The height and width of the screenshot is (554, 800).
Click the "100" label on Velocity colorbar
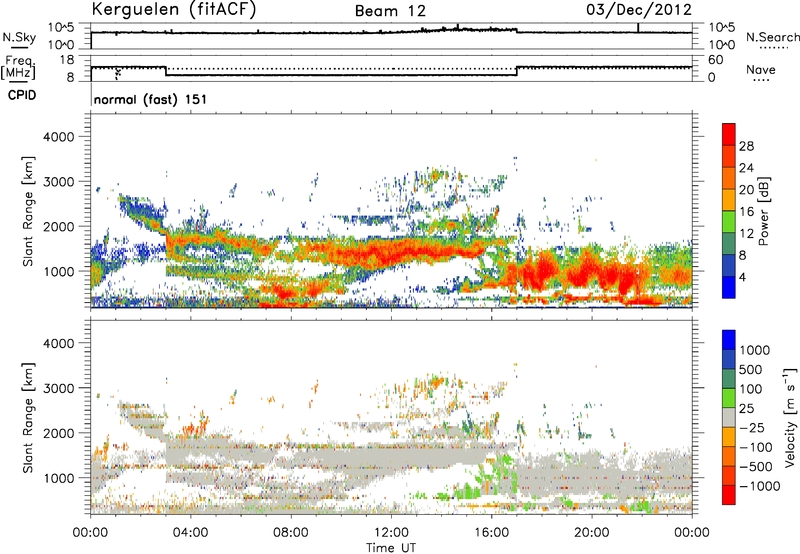[751, 389]
